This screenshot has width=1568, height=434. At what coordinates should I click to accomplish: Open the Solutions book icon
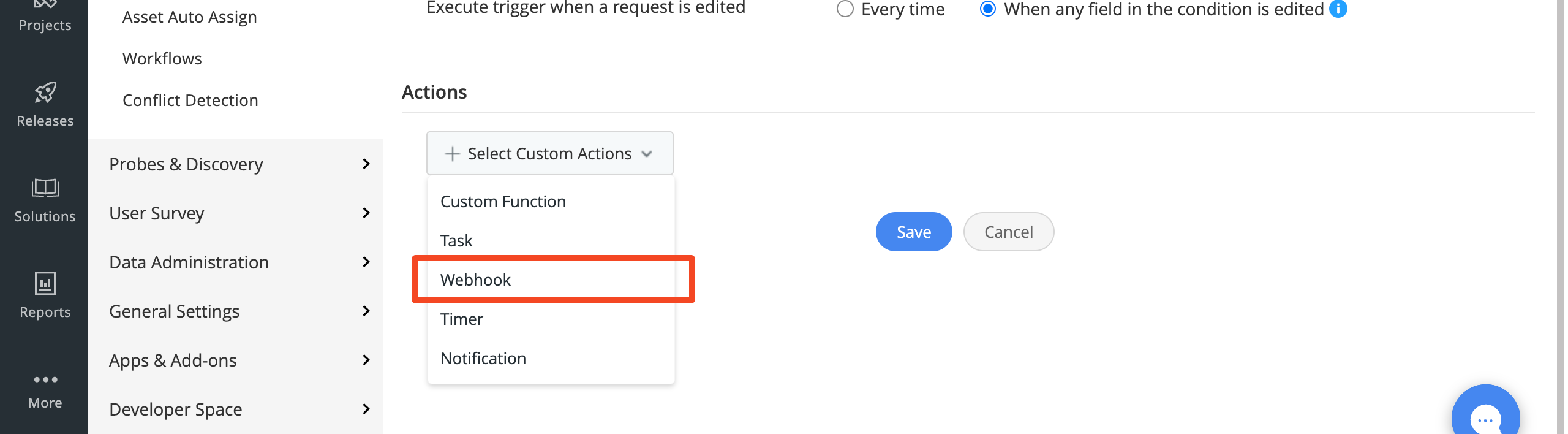tap(45, 188)
